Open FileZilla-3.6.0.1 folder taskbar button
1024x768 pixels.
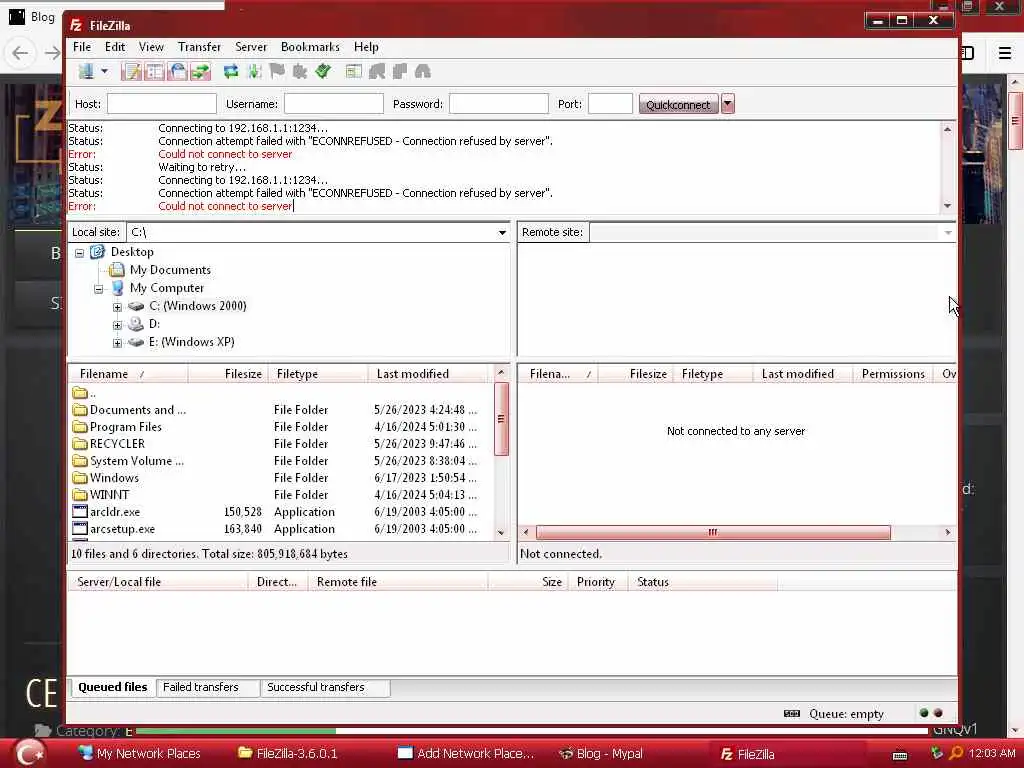(288, 754)
